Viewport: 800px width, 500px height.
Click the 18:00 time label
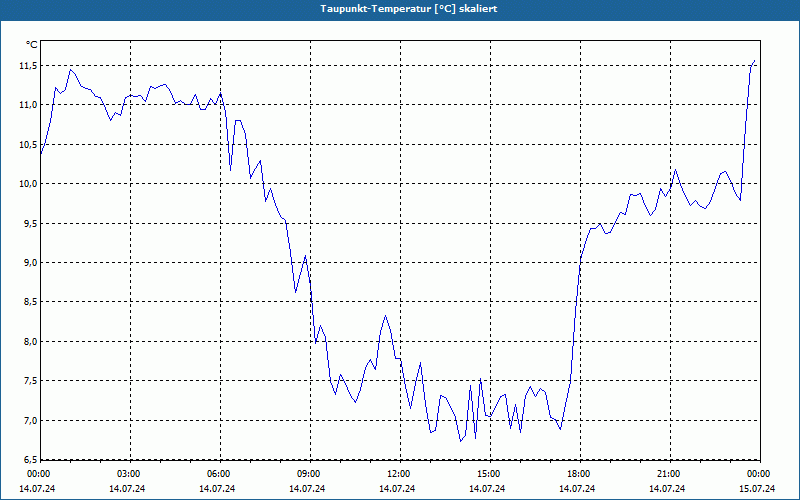coord(579,474)
